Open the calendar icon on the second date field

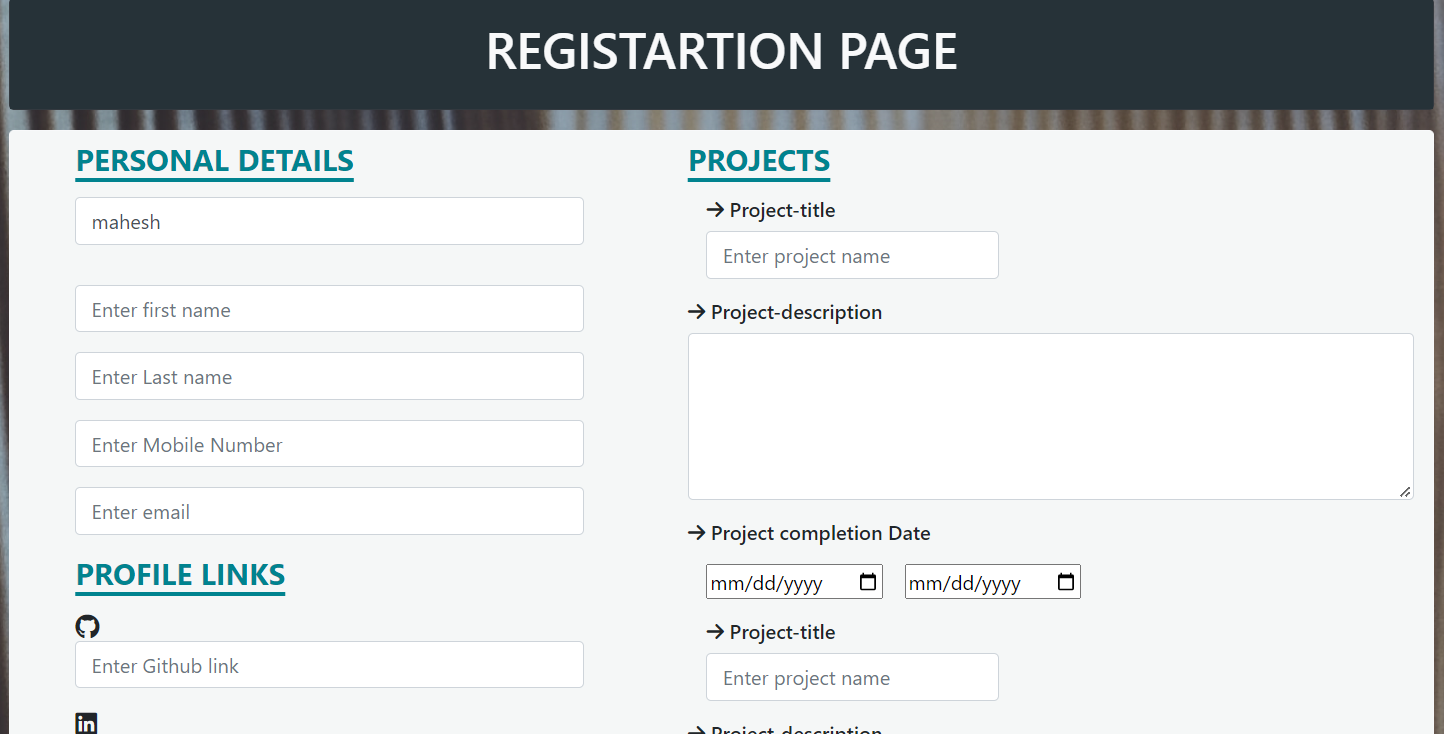coord(1066,581)
